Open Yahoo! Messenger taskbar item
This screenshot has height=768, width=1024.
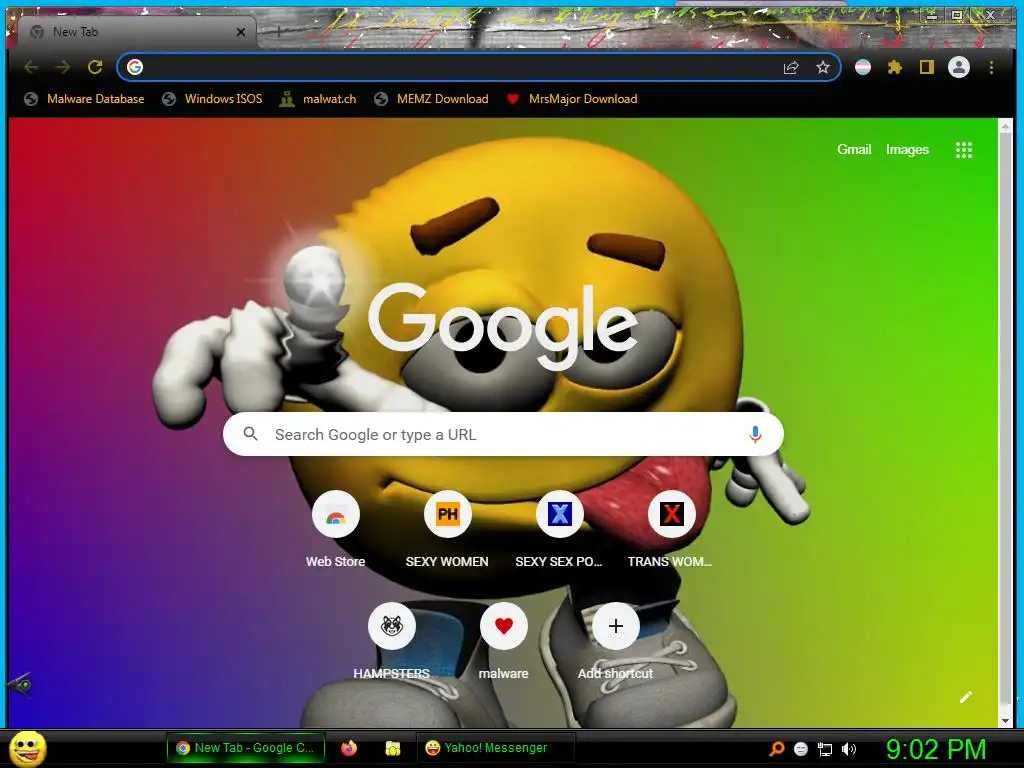pos(495,748)
